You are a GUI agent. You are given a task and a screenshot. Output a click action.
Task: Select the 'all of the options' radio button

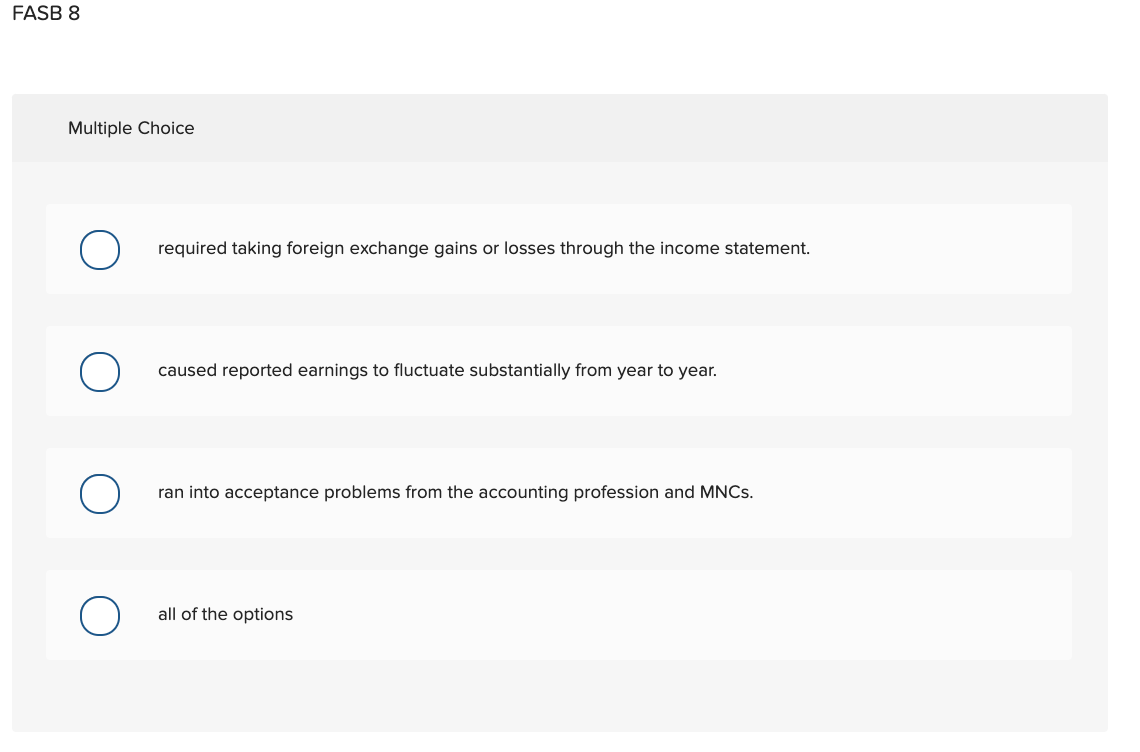click(x=99, y=615)
